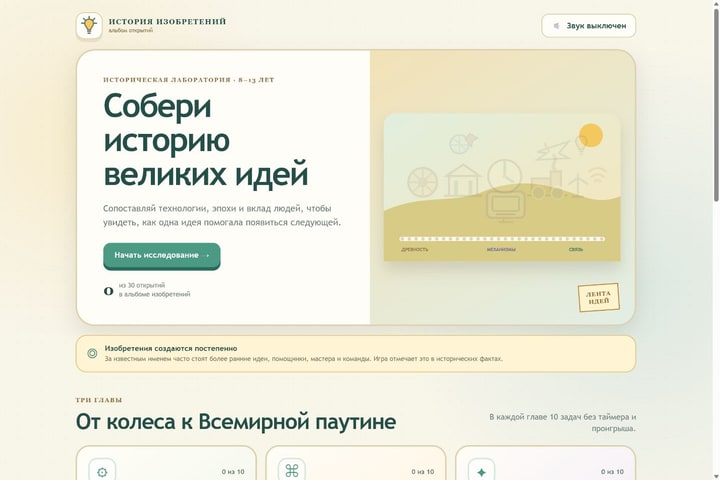Image resolution: width=720 pixels, height=480 pixels.
Task: Click 'Собери историю великих идей' headline
Action: [206, 140]
